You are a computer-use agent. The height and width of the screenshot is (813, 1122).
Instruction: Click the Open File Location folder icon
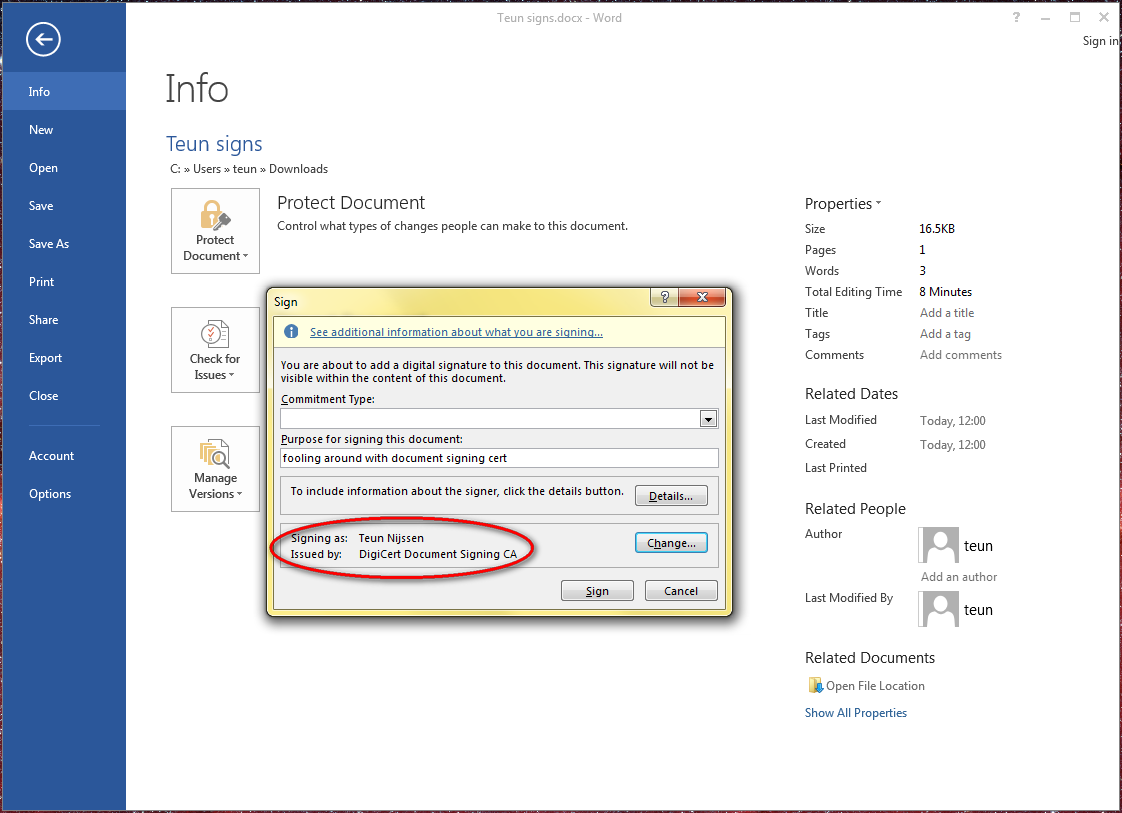click(x=815, y=686)
